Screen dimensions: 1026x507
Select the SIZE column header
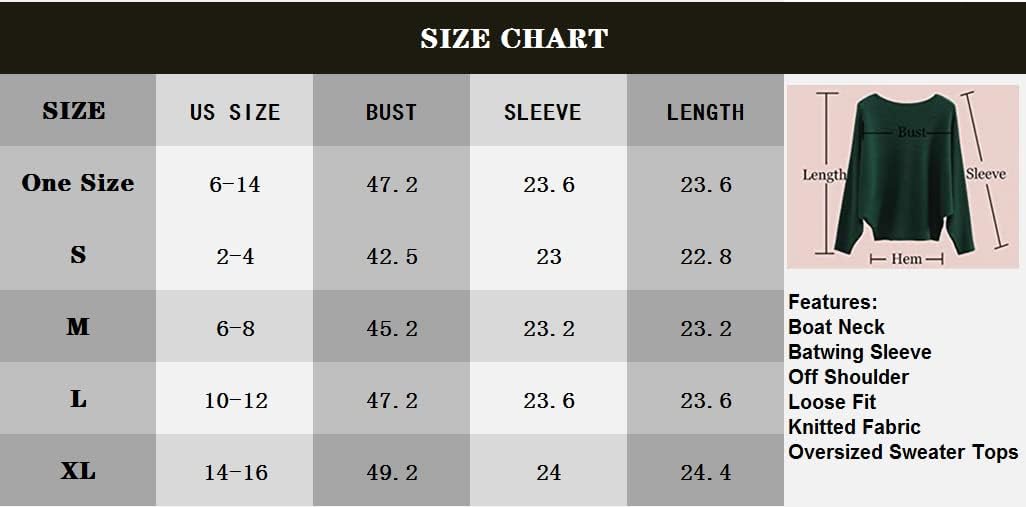point(74,111)
